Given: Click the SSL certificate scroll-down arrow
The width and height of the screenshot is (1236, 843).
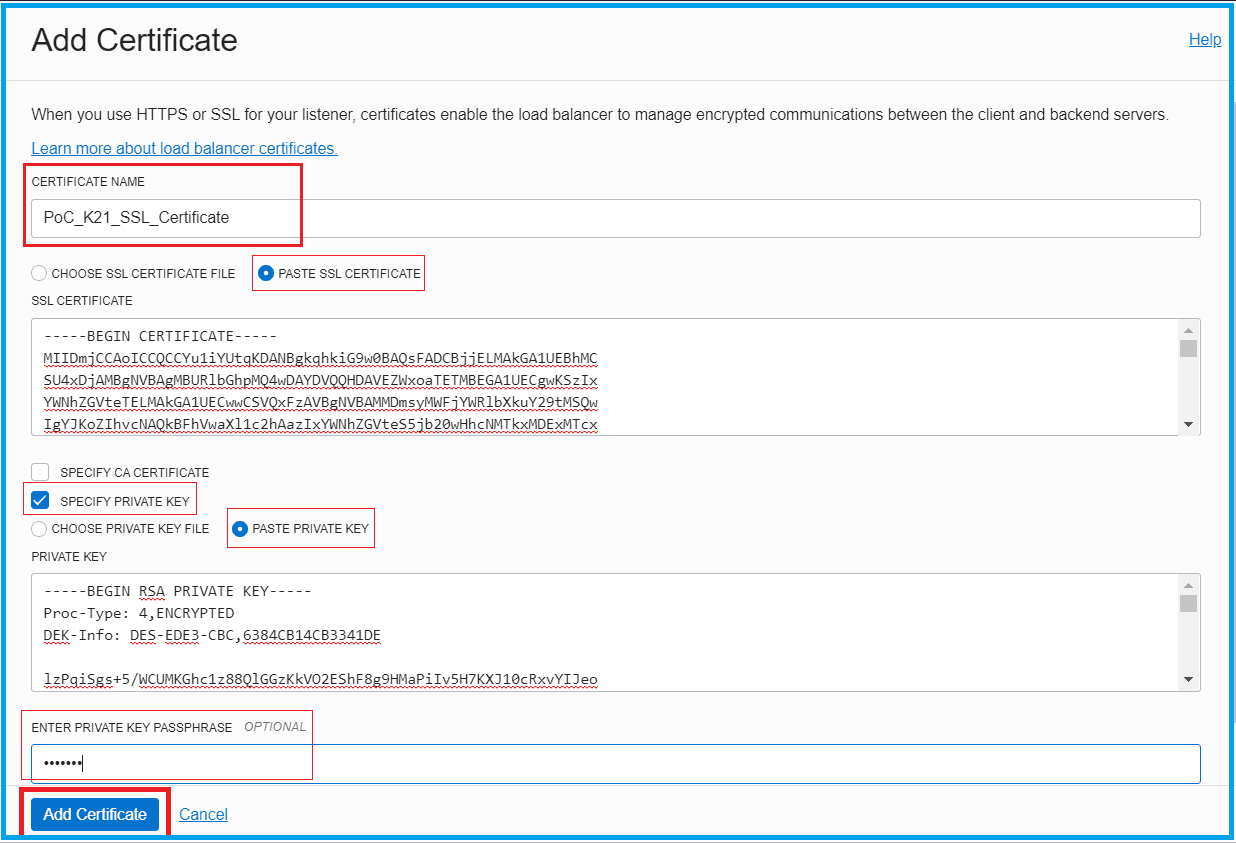Looking at the screenshot, I should 1190,424.
